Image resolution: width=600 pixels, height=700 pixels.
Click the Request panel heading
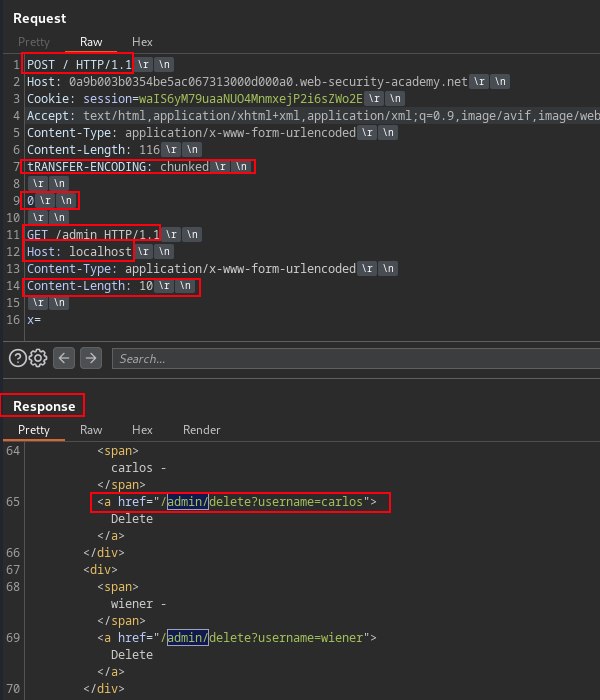coord(40,18)
